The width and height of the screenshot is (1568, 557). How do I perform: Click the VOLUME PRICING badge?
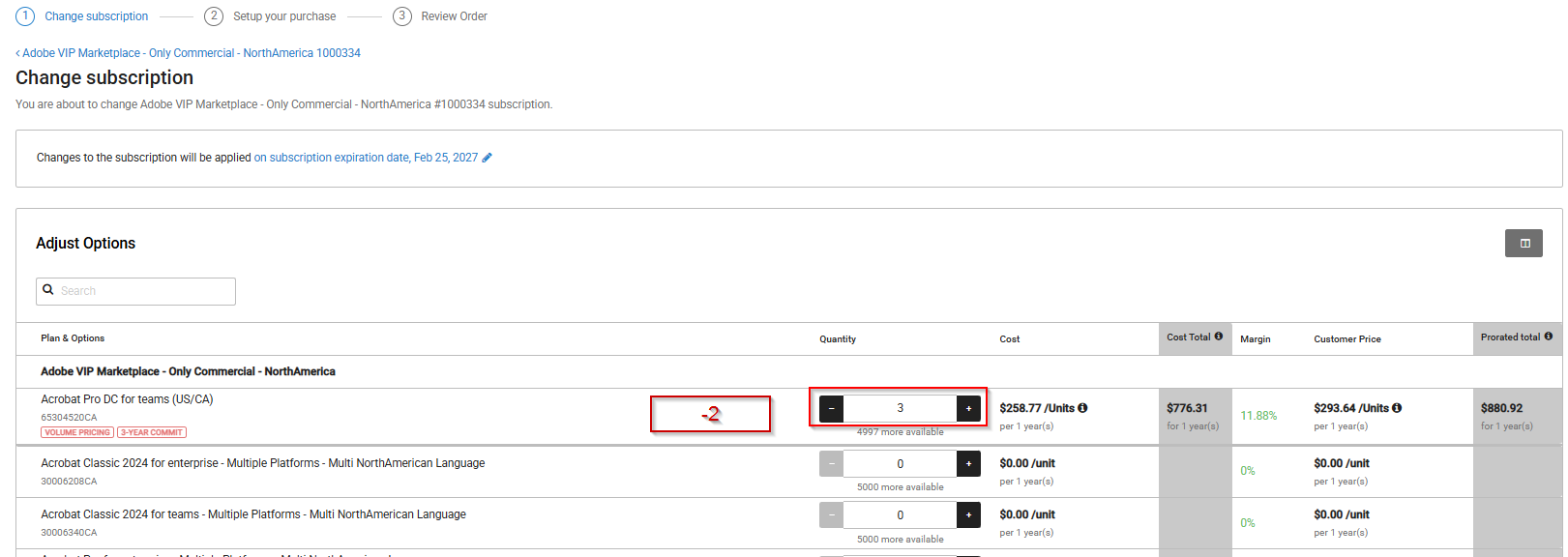(77, 432)
